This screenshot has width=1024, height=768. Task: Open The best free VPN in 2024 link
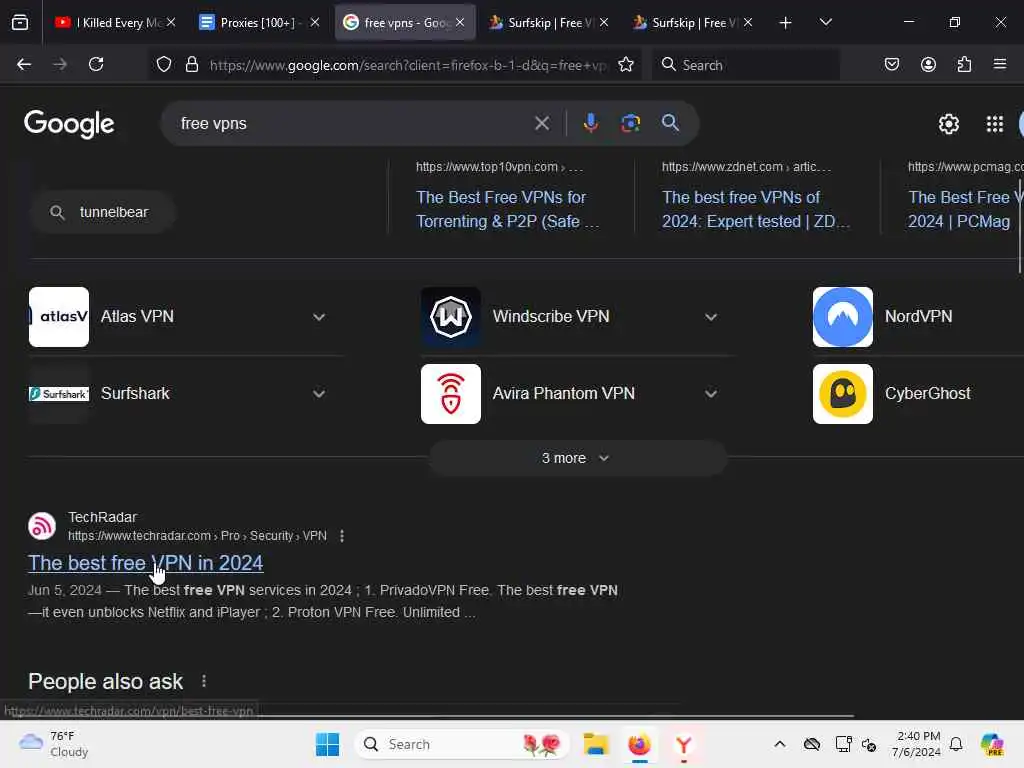pyautogui.click(x=146, y=563)
